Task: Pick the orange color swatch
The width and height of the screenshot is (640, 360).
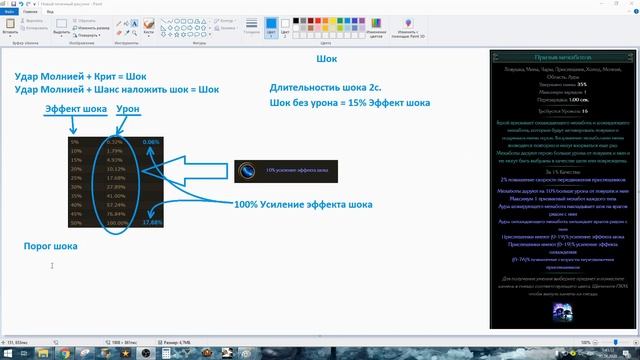Action: click(x=325, y=20)
